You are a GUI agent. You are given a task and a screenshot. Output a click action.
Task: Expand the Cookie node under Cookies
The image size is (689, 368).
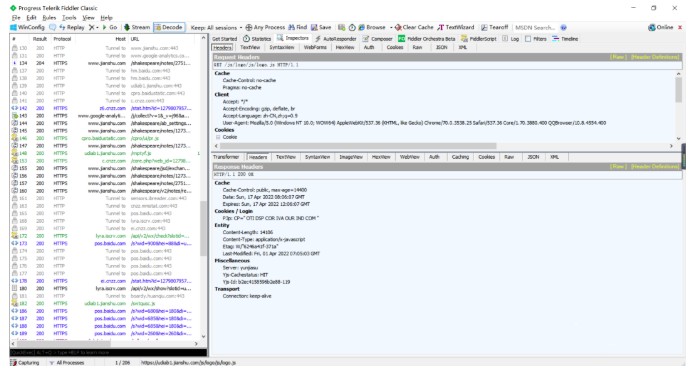(218, 137)
